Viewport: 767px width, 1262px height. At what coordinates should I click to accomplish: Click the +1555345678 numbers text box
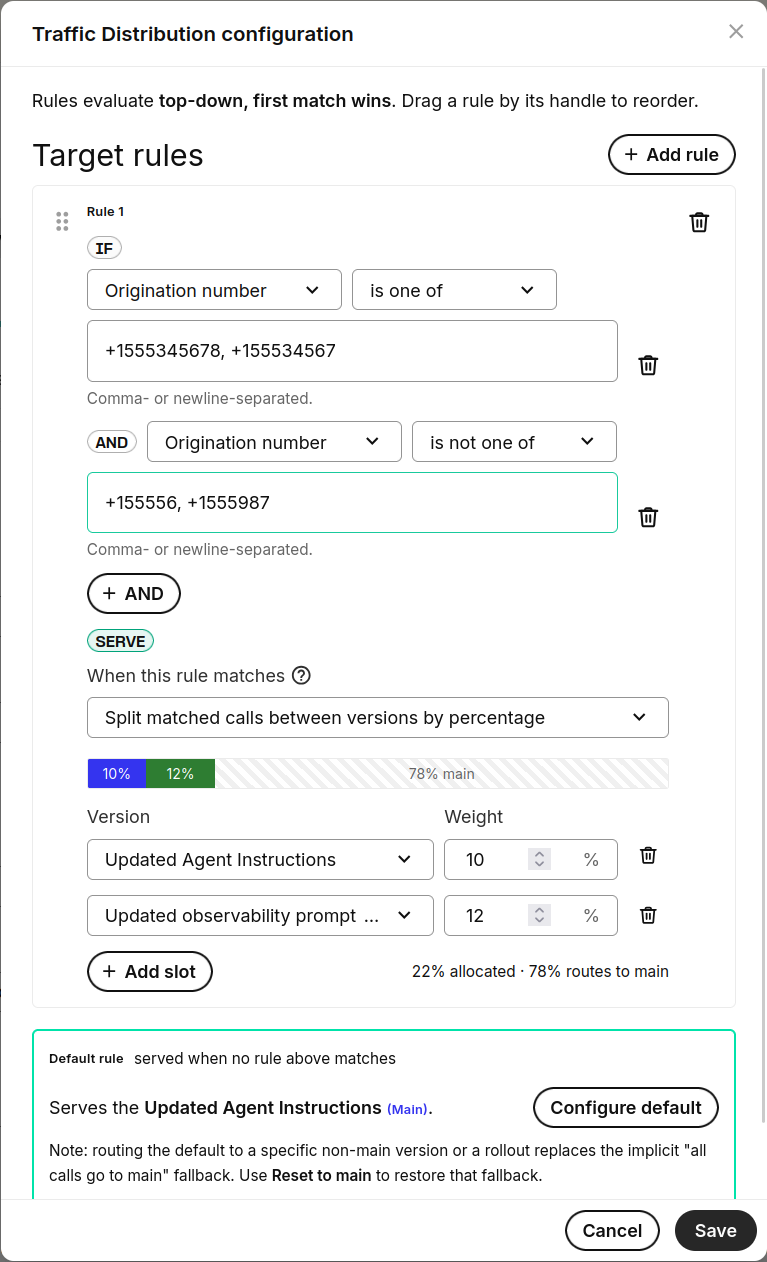[x=352, y=351]
